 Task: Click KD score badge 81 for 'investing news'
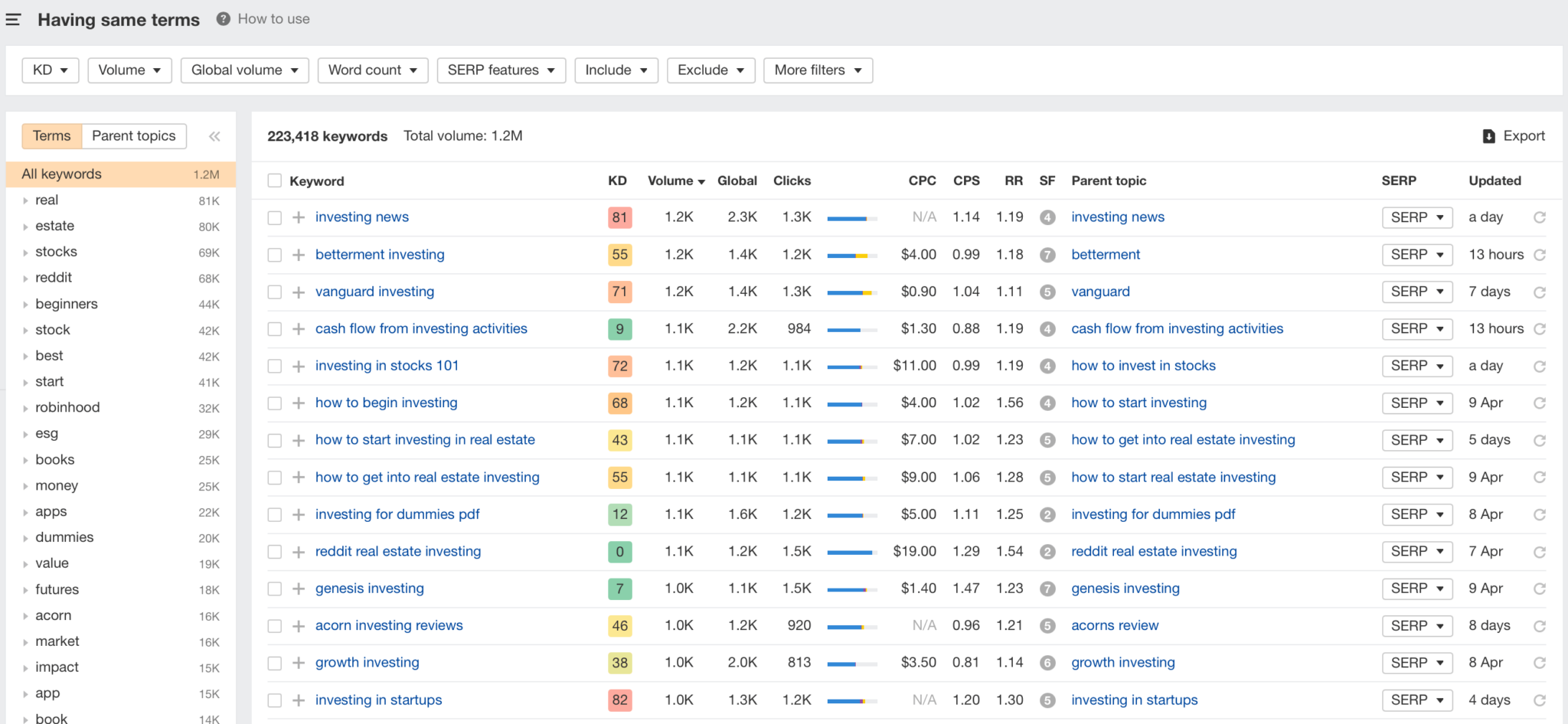pos(619,217)
